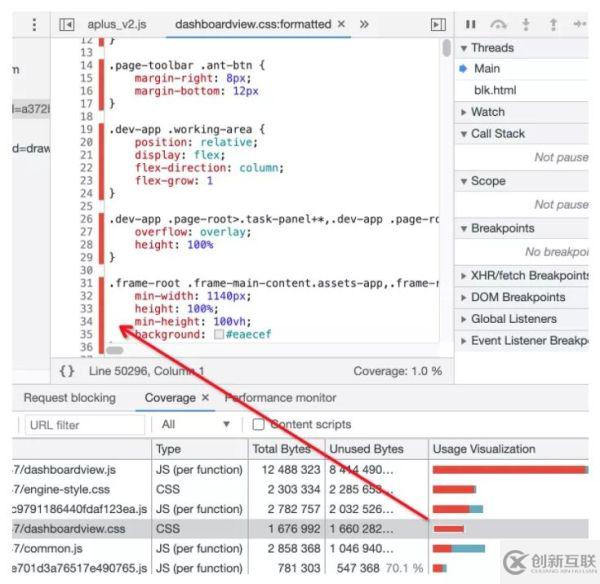Click the code editor vertical scrollbar

tap(446, 48)
